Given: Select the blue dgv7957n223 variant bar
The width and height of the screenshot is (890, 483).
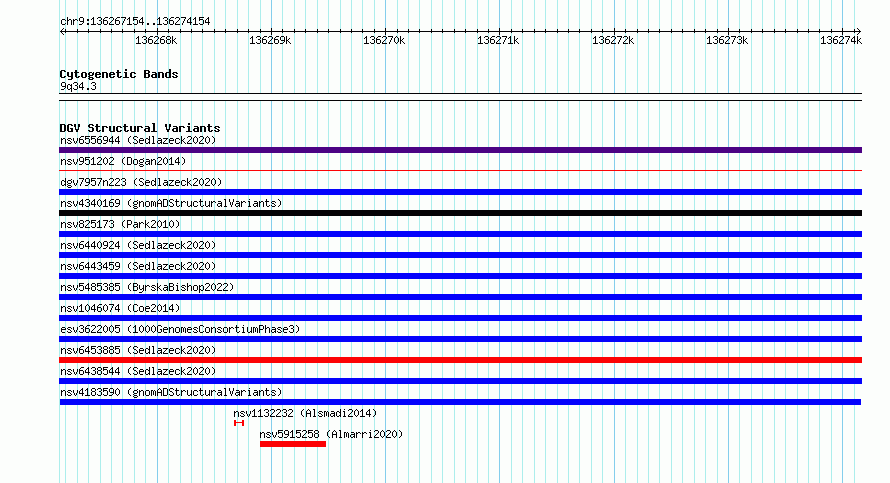Looking at the screenshot, I should coord(460,192).
